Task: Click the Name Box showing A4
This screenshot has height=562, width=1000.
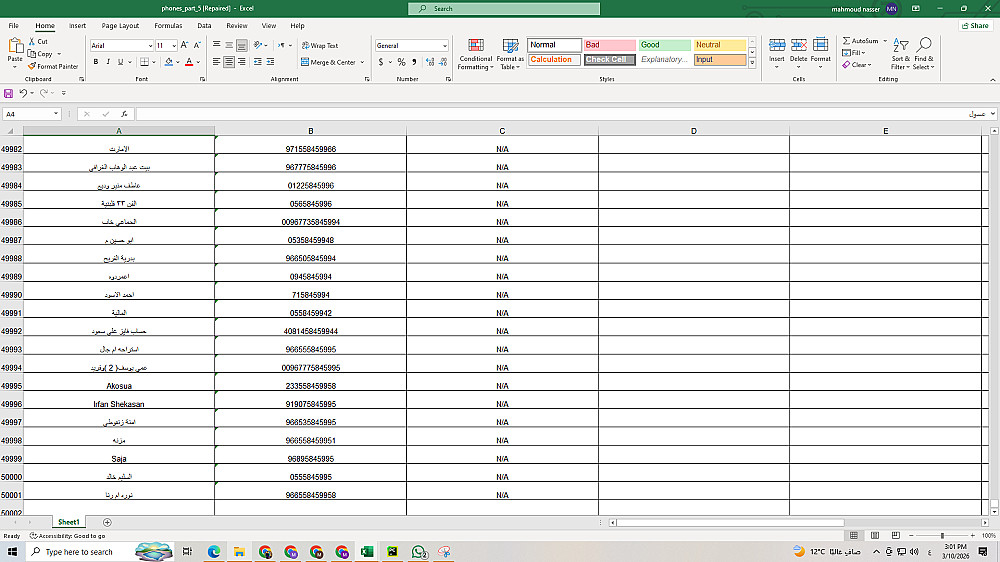Action: click(31, 114)
